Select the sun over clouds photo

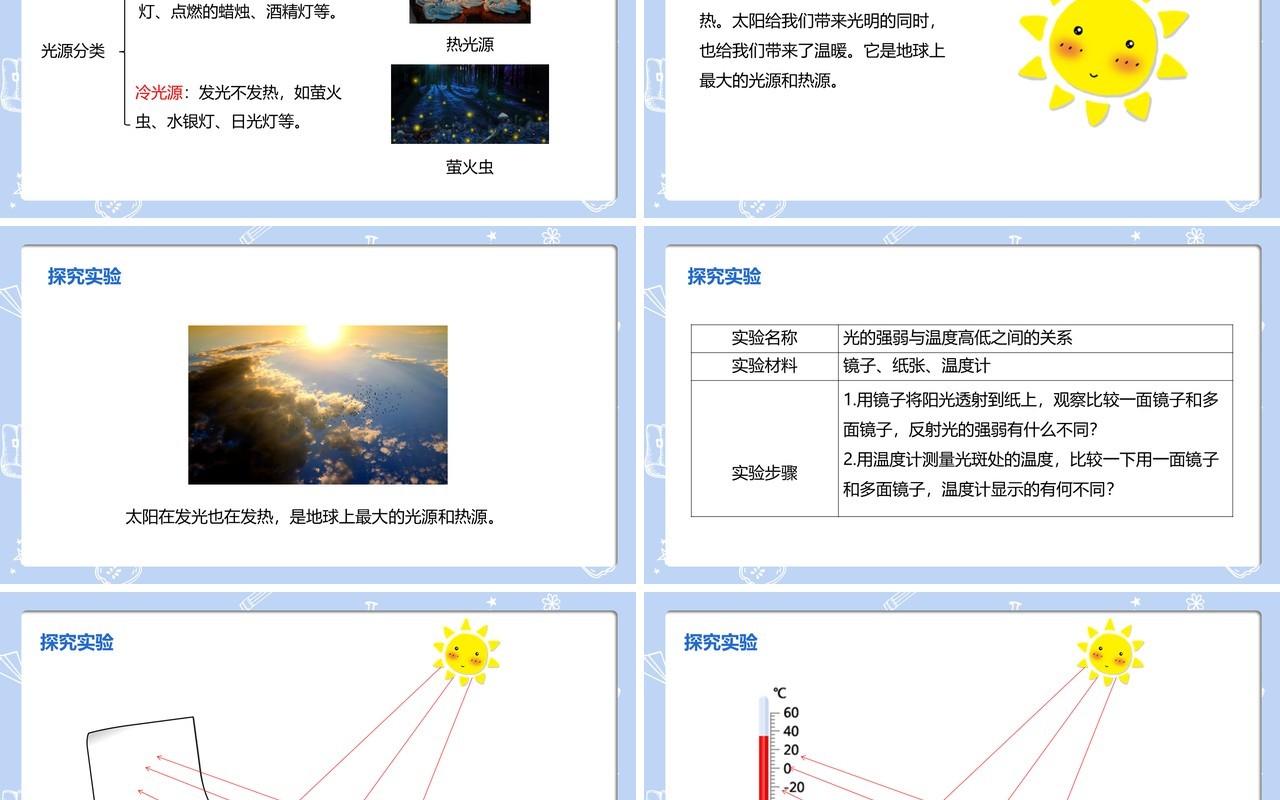click(x=318, y=405)
